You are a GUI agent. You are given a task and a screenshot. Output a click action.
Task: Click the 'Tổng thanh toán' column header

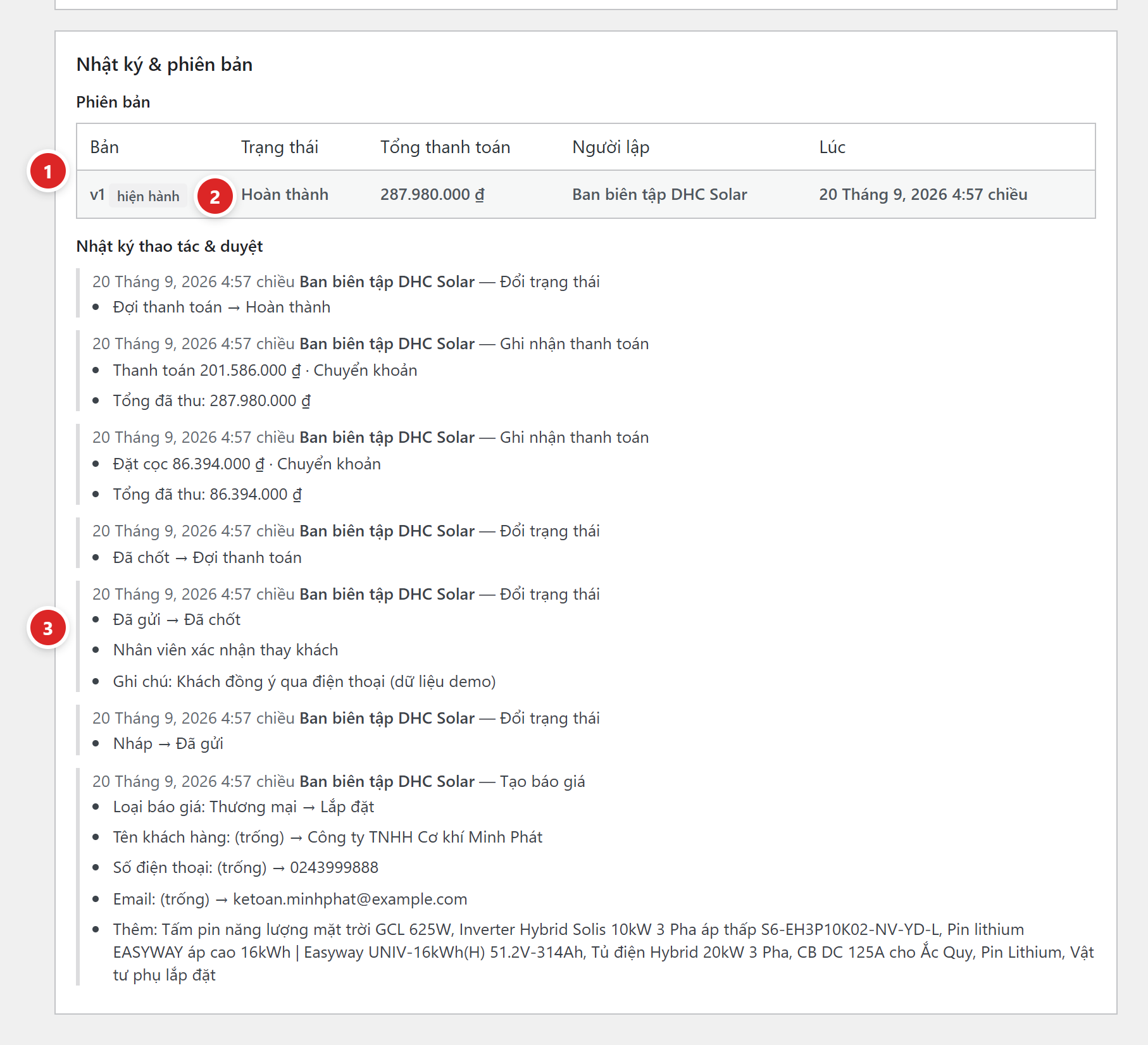click(x=445, y=147)
